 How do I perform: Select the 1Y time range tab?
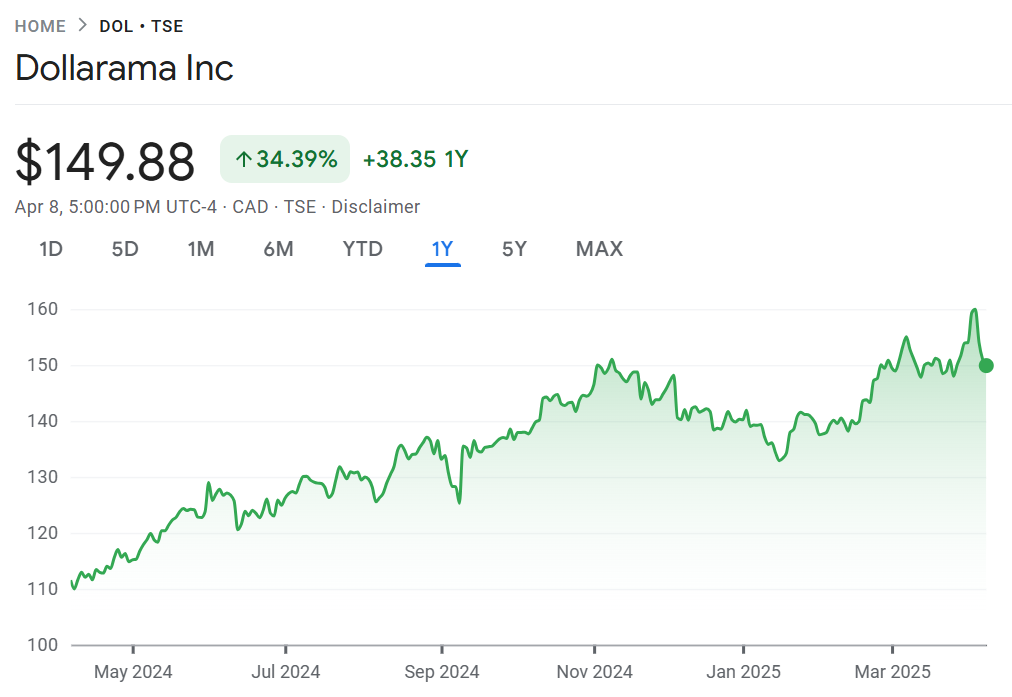point(442,249)
